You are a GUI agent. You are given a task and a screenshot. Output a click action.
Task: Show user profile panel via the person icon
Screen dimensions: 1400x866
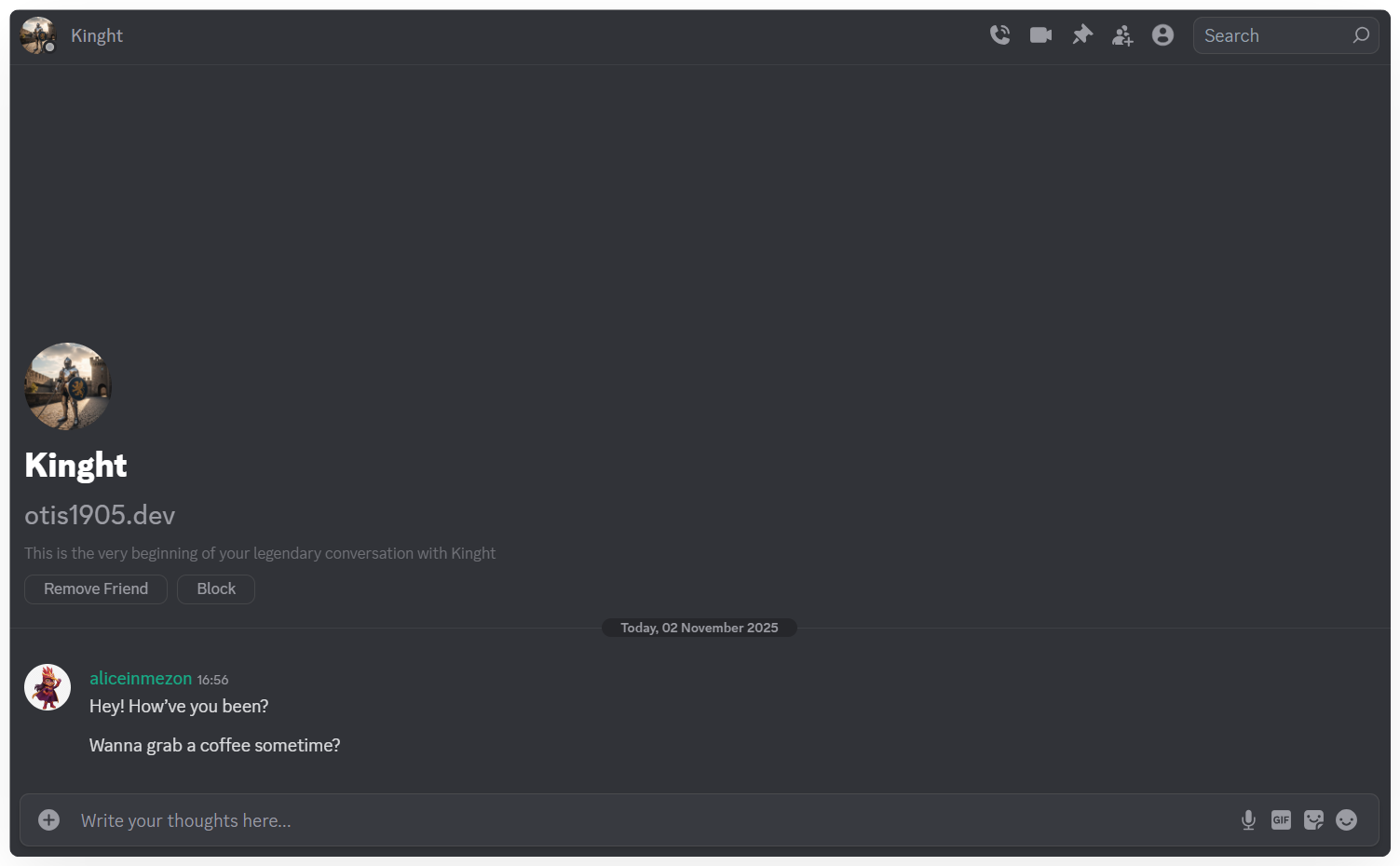tap(1162, 35)
